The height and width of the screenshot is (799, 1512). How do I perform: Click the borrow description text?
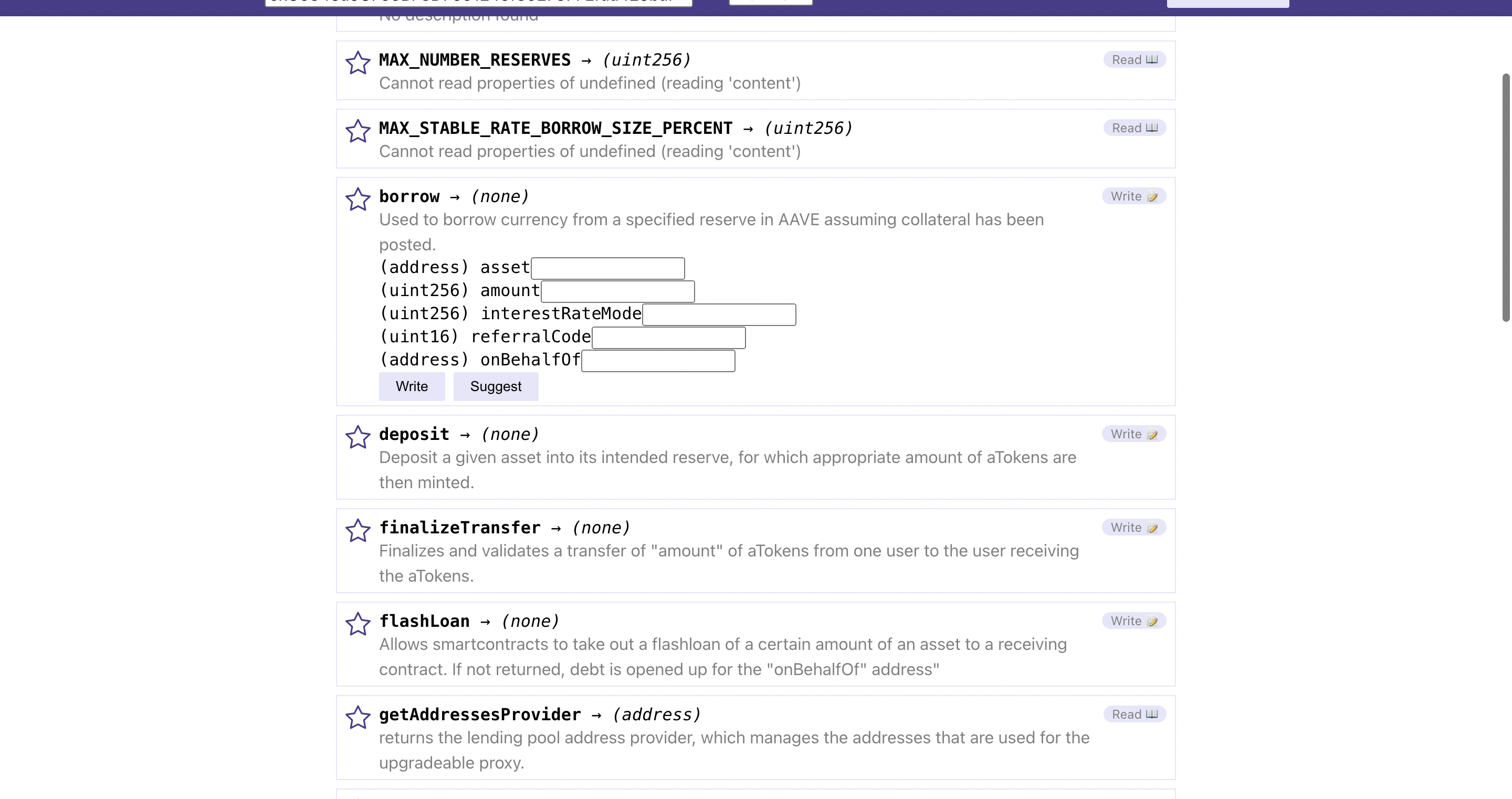tap(711, 232)
